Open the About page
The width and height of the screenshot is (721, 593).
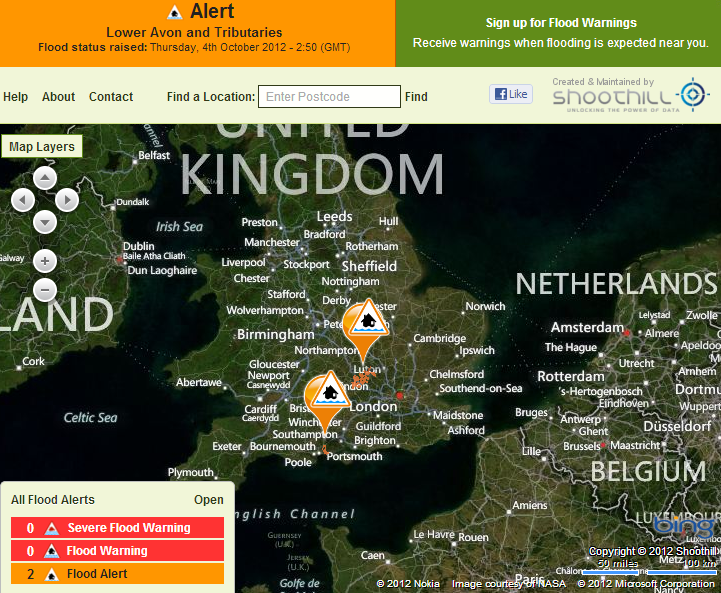tap(58, 97)
